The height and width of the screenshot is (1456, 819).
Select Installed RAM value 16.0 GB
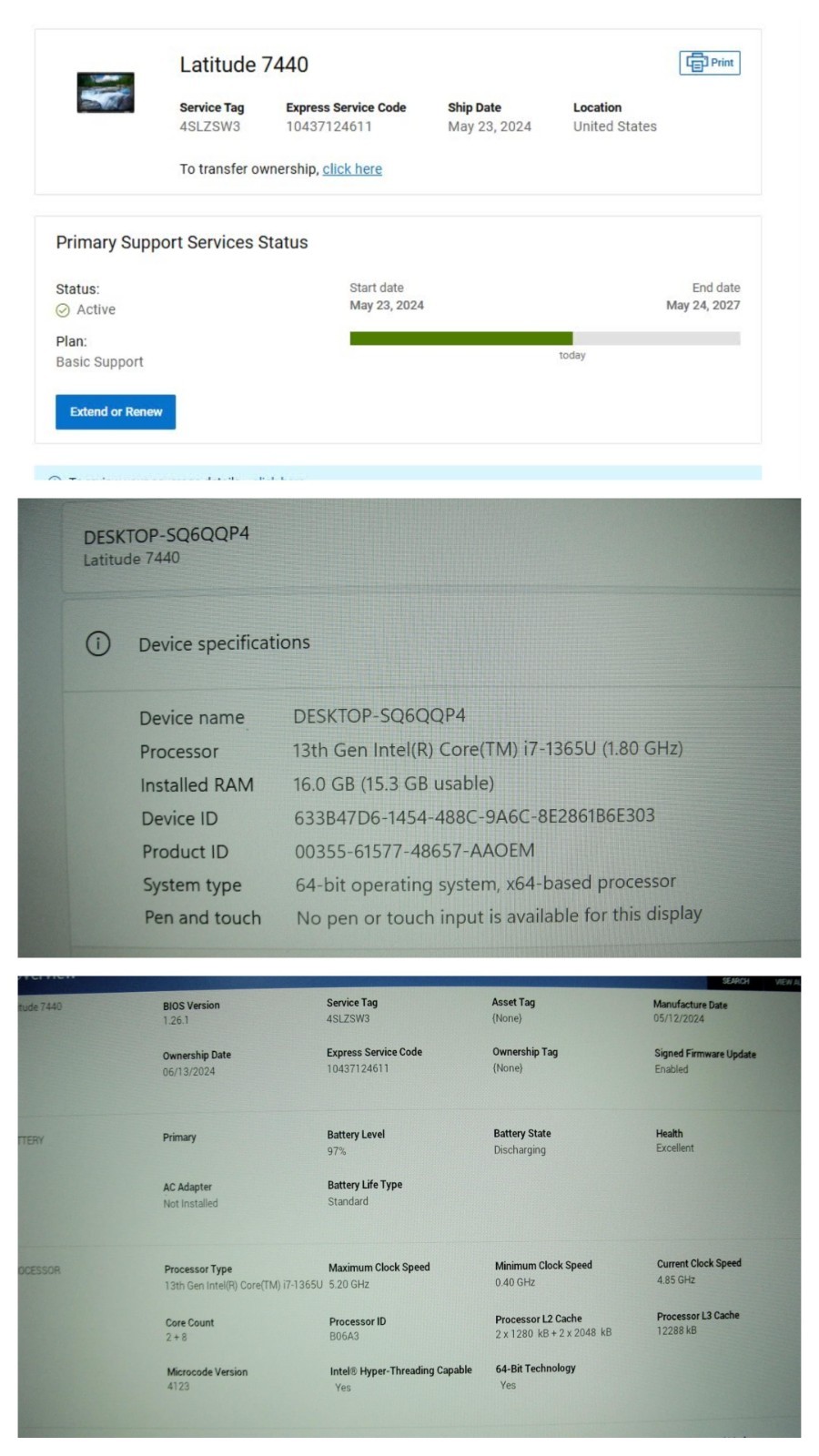coord(393,784)
